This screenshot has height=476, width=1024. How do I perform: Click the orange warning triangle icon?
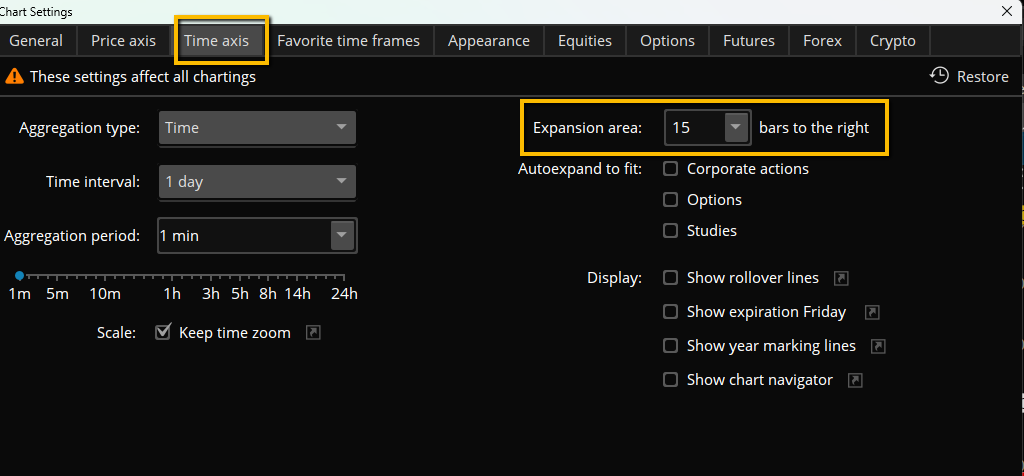coord(15,76)
